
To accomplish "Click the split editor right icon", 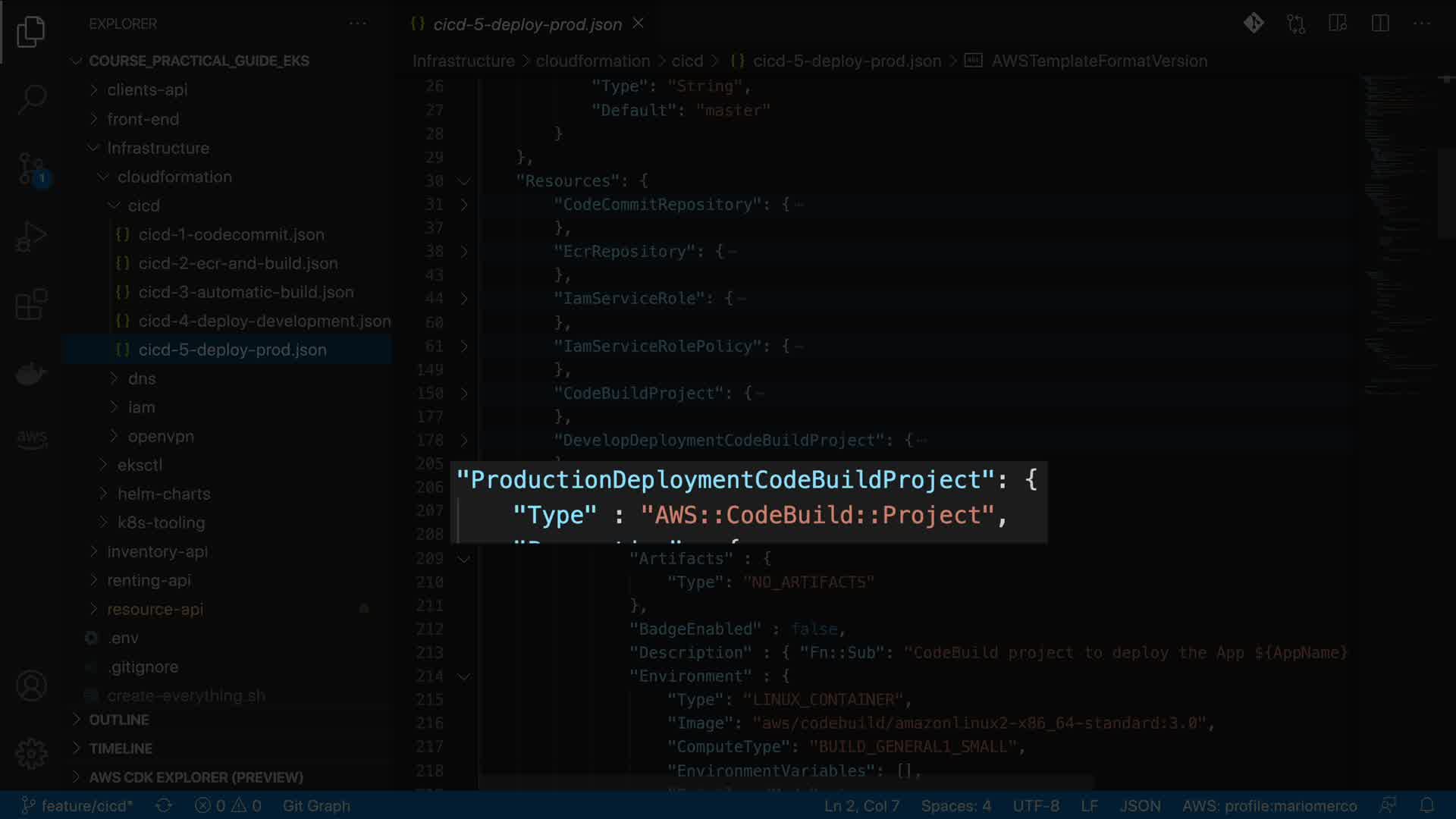I will [x=1380, y=24].
